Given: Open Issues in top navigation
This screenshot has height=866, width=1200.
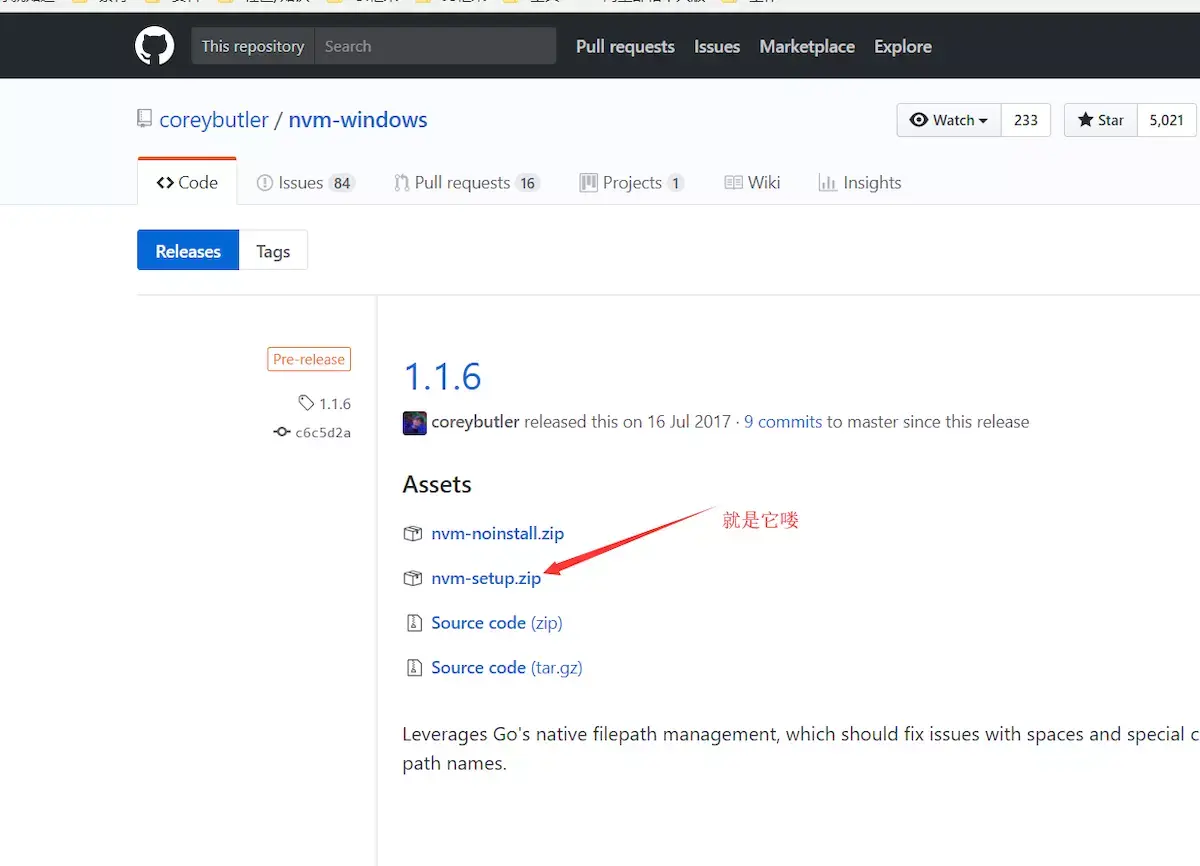Looking at the screenshot, I should pos(717,46).
